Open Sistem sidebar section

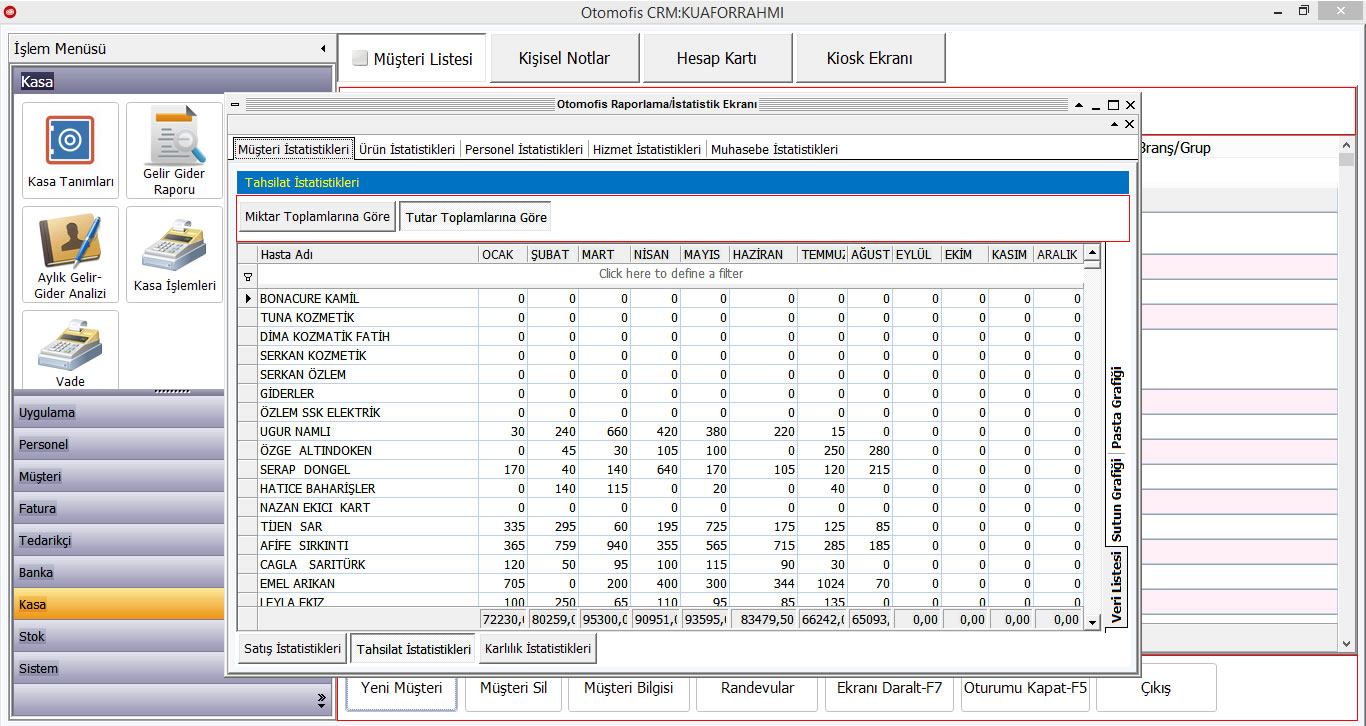point(119,669)
